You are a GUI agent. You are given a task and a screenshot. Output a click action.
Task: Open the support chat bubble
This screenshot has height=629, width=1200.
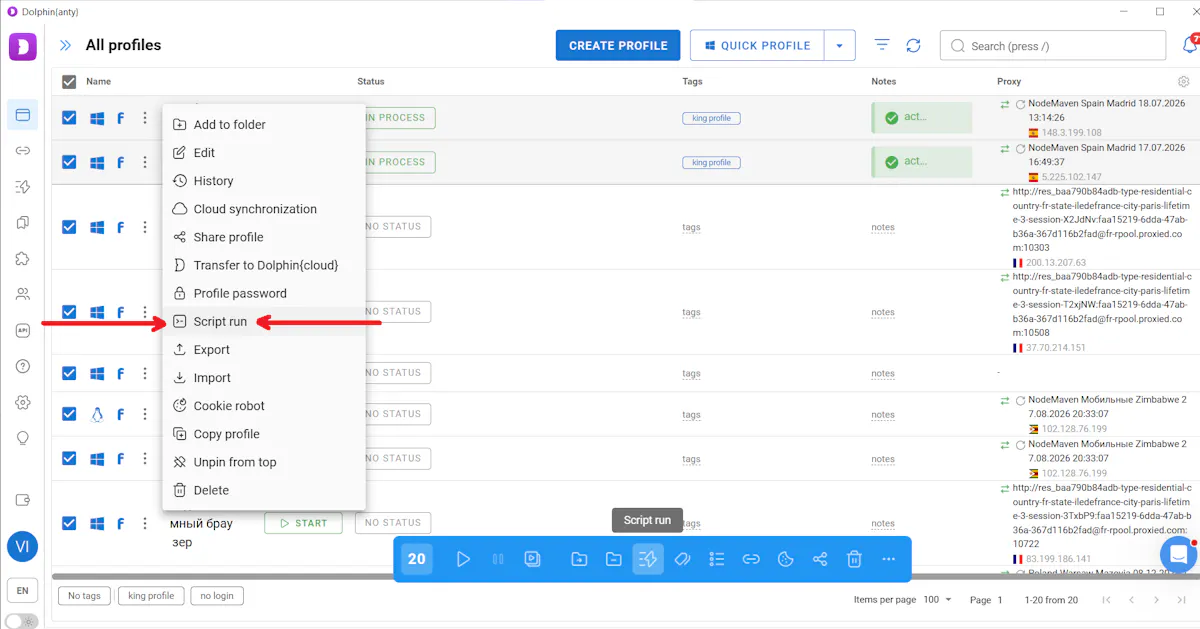1178,553
